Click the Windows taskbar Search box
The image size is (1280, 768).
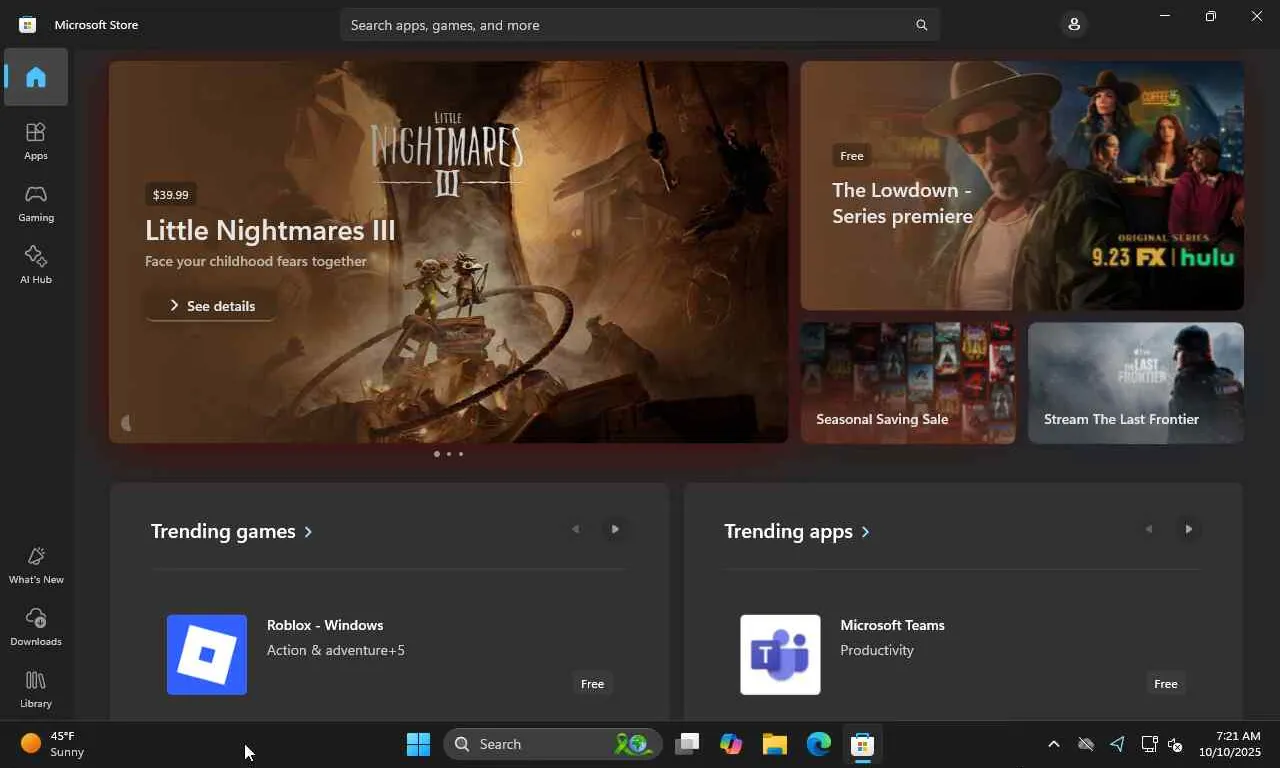tap(553, 744)
